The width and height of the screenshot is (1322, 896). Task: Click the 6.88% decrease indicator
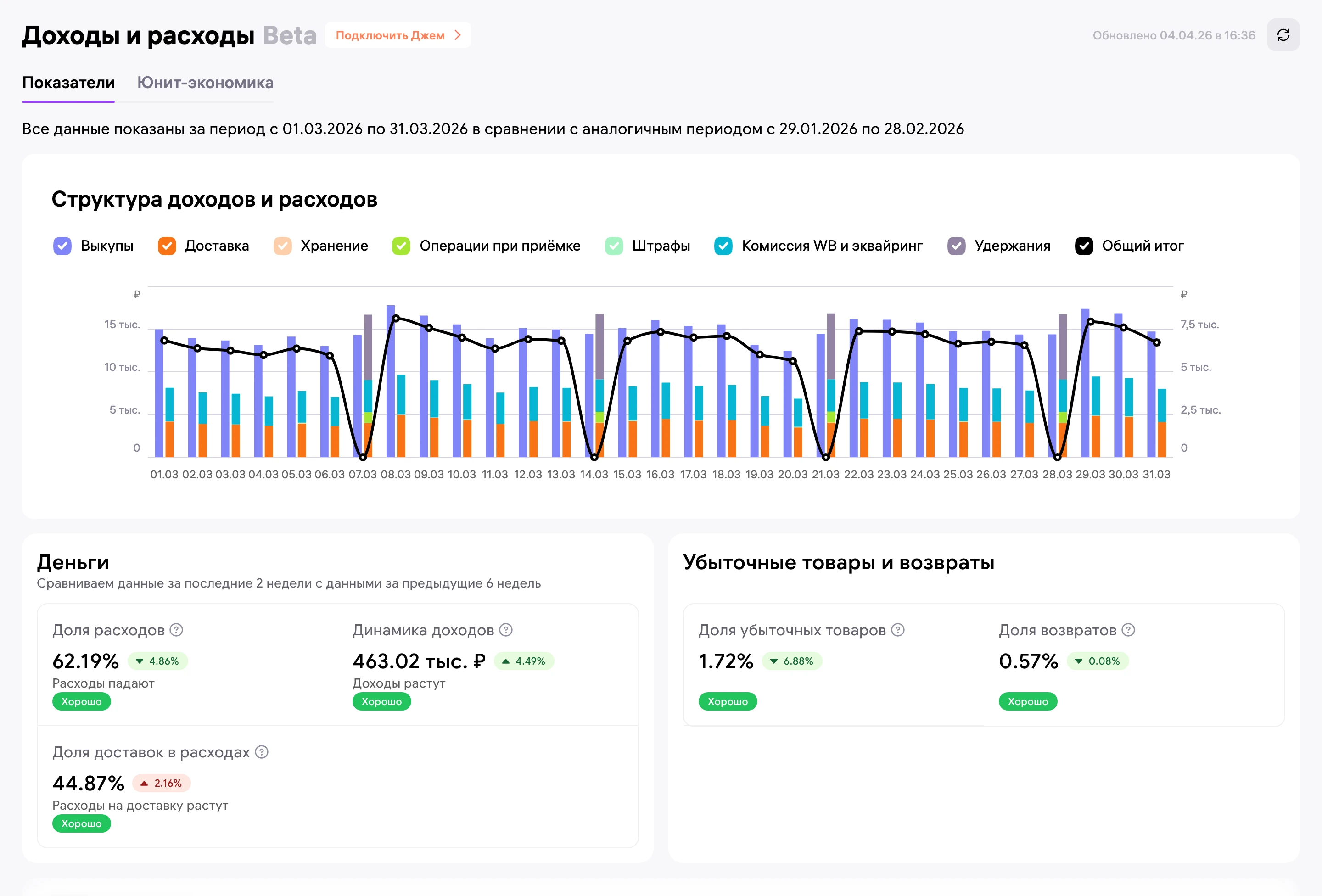tap(792, 661)
